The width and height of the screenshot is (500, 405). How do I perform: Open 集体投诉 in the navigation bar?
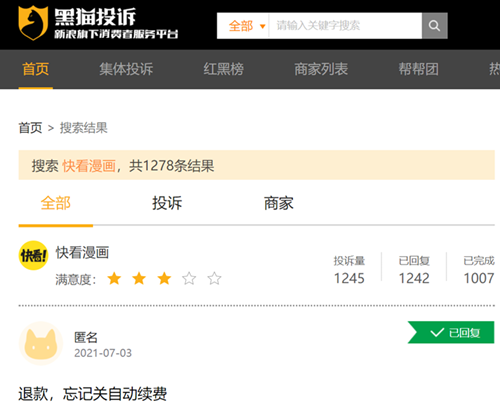click(126, 69)
